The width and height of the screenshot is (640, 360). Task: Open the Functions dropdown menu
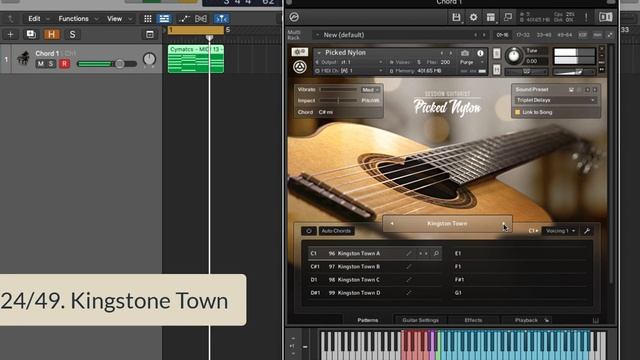pyautogui.click(x=78, y=19)
